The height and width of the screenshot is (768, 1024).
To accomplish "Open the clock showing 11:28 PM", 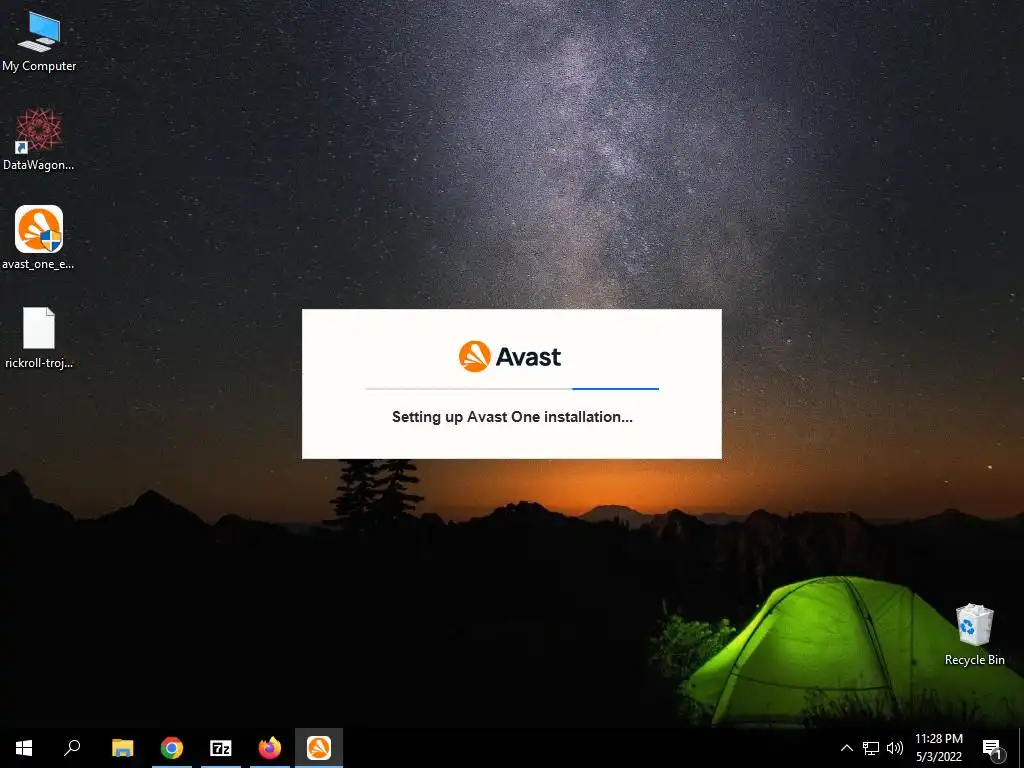I will 938,748.
